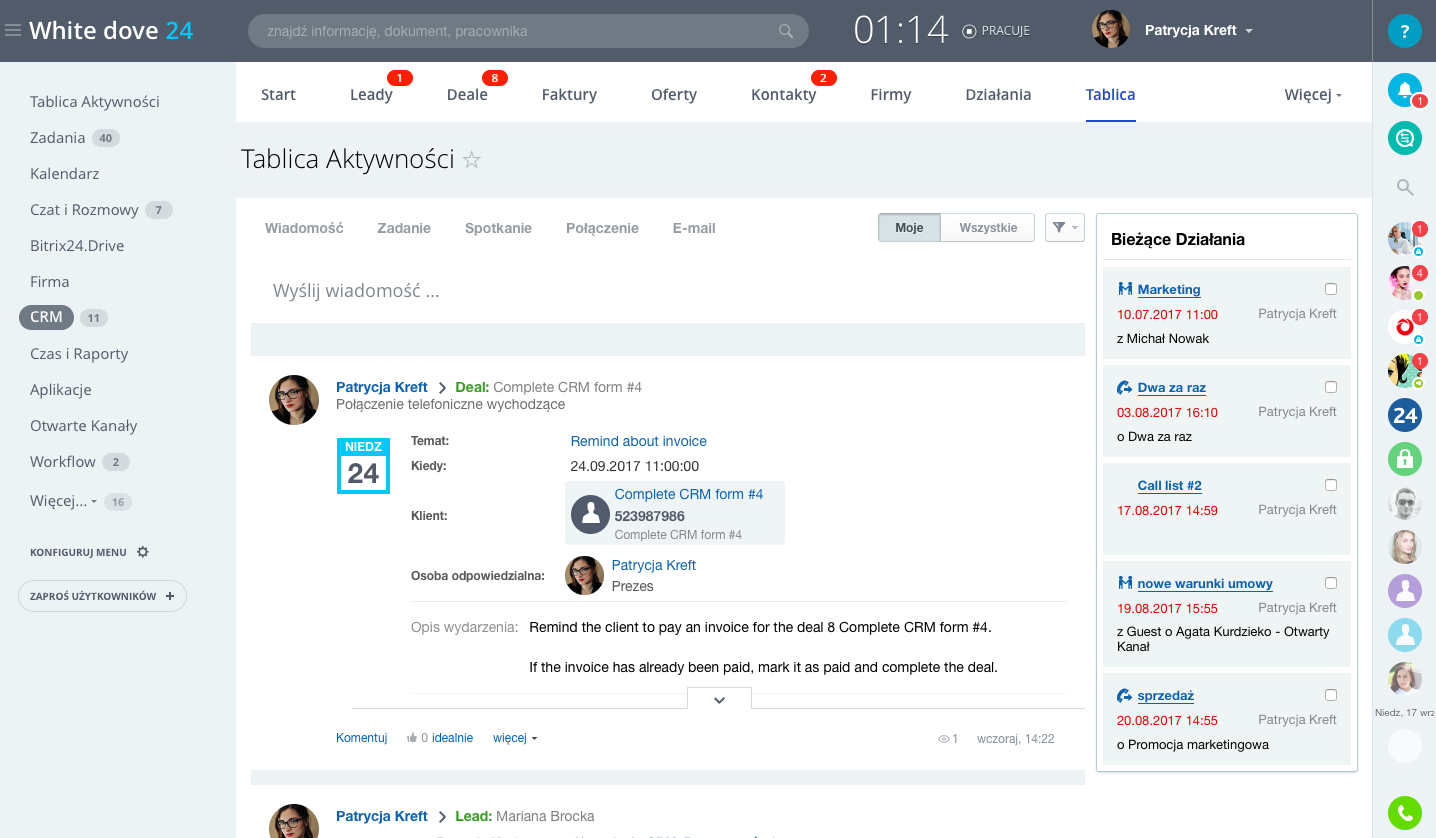
Task: Open the help question mark icon
Action: coord(1404,31)
